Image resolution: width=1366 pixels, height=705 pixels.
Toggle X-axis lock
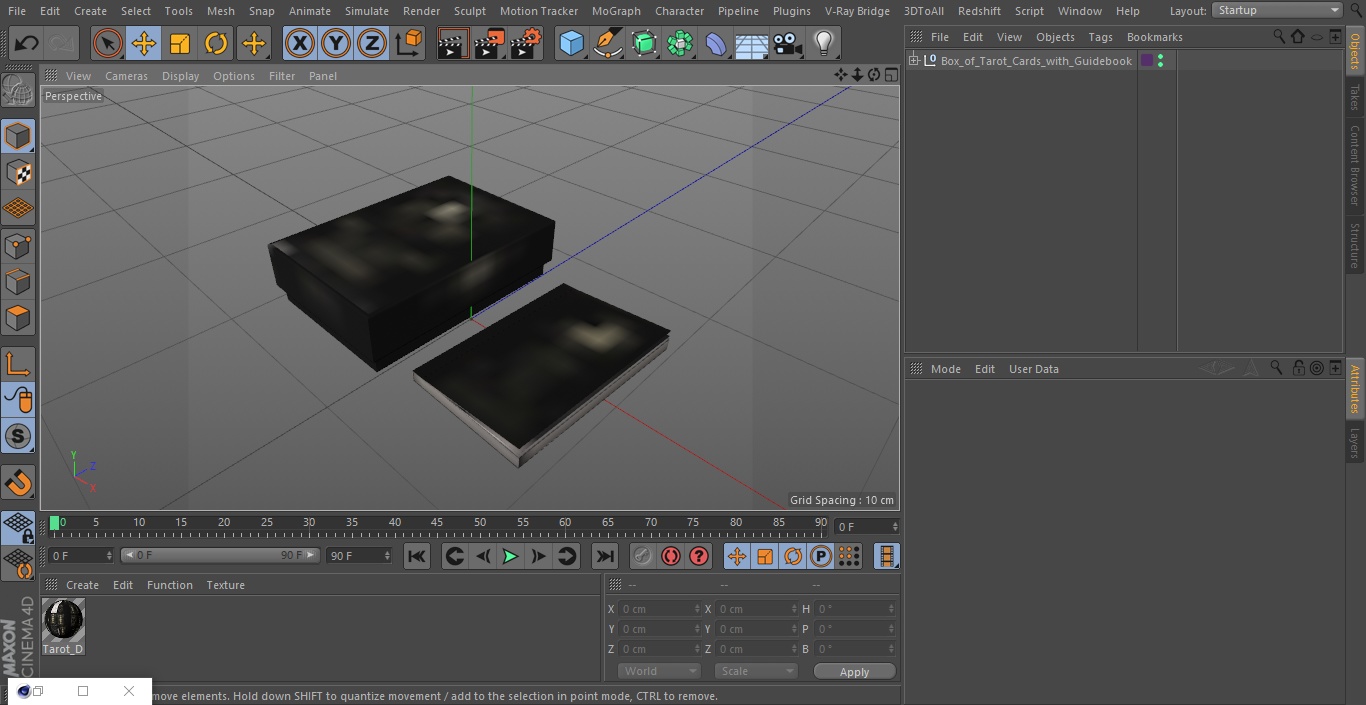pos(299,43)
